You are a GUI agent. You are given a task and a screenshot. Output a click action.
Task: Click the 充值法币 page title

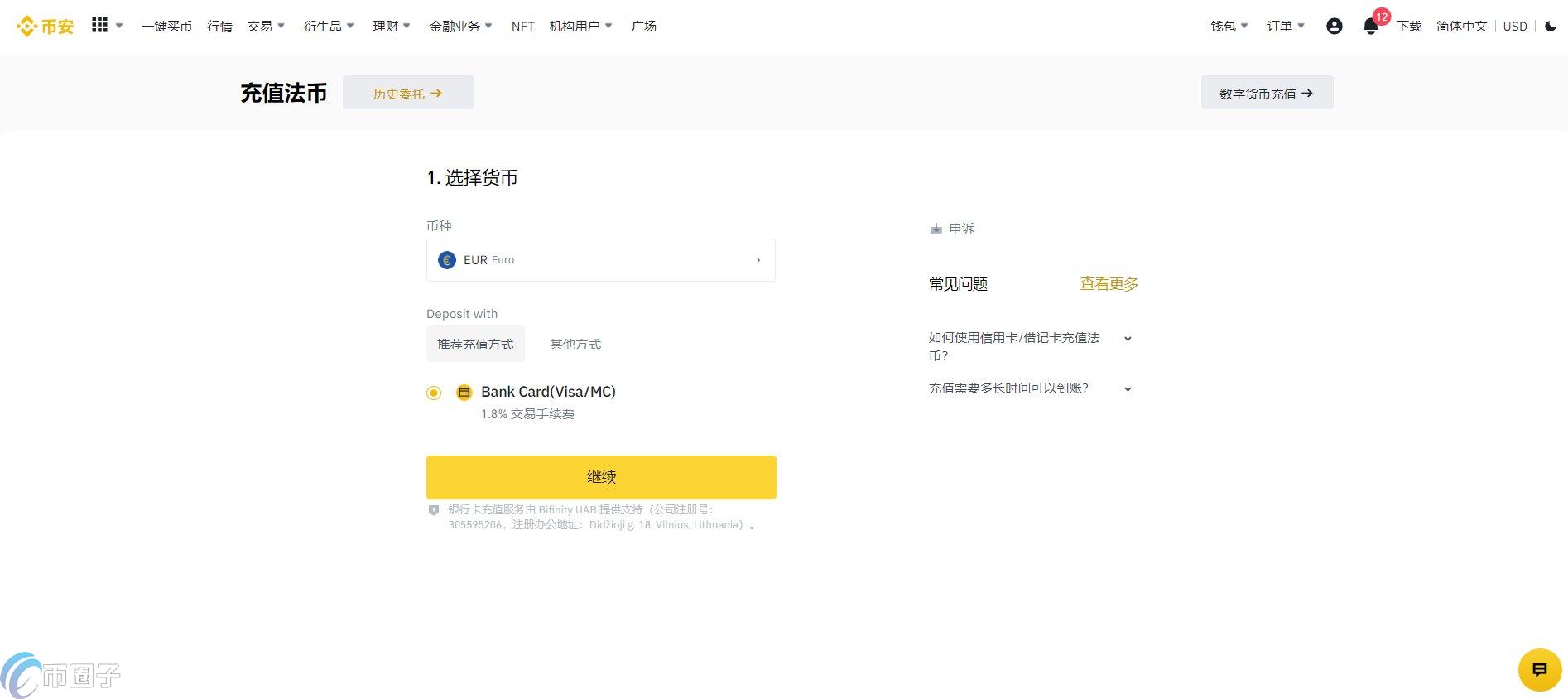(x=283, y=93)
